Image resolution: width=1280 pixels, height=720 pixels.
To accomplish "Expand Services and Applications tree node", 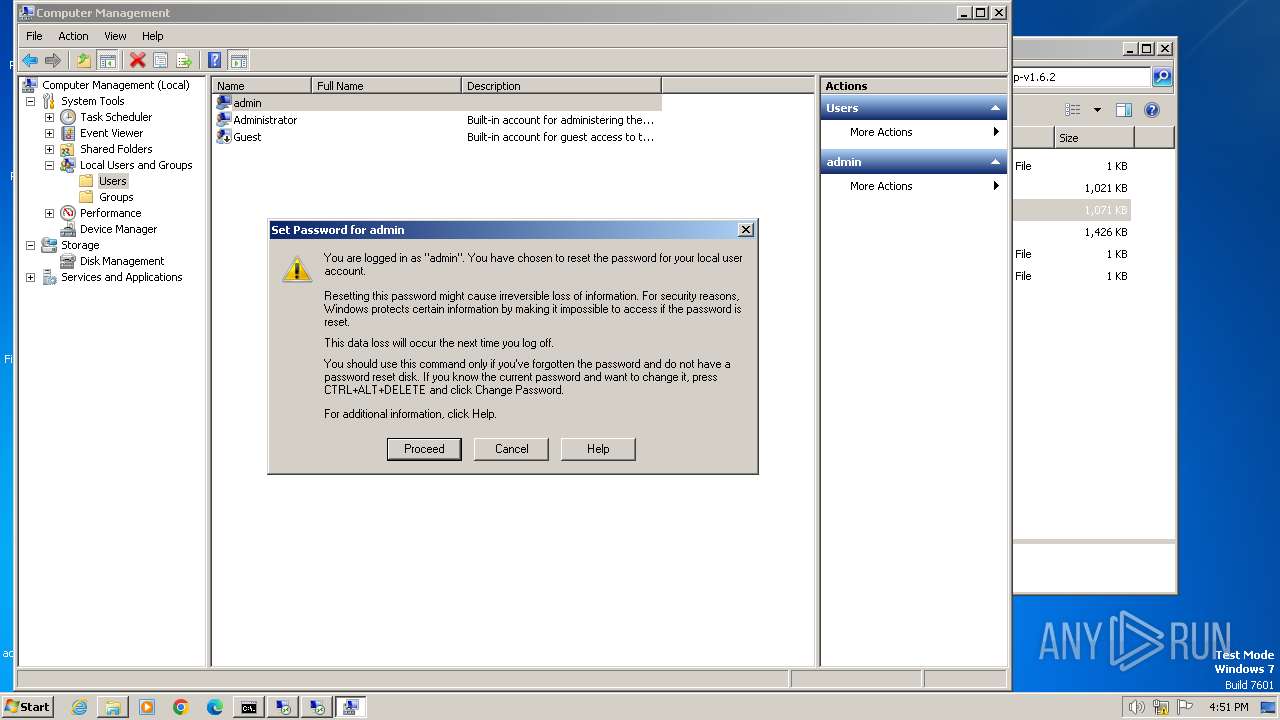I will 30,277.
